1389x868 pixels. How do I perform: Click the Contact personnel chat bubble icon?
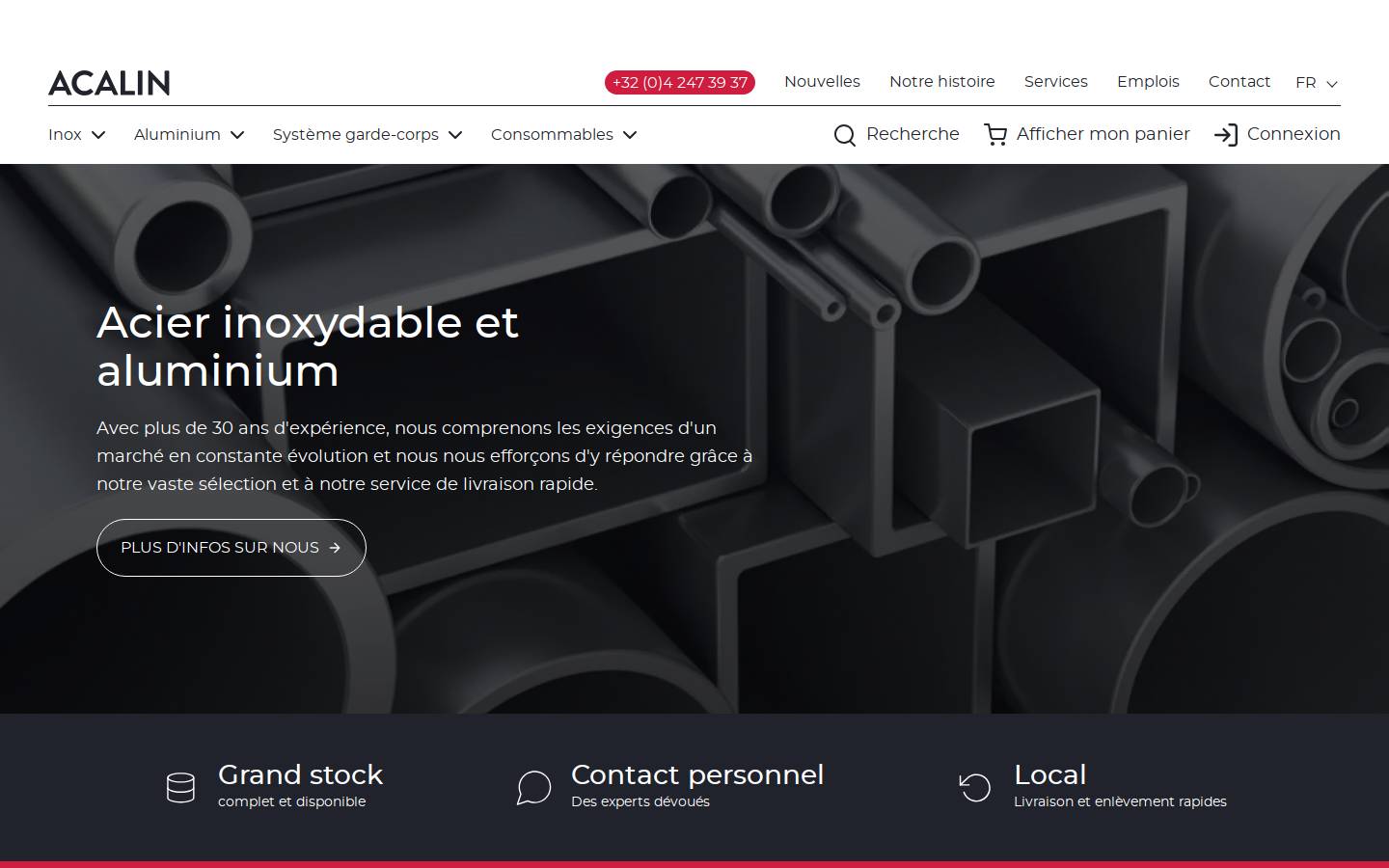[x=533, y=788]
